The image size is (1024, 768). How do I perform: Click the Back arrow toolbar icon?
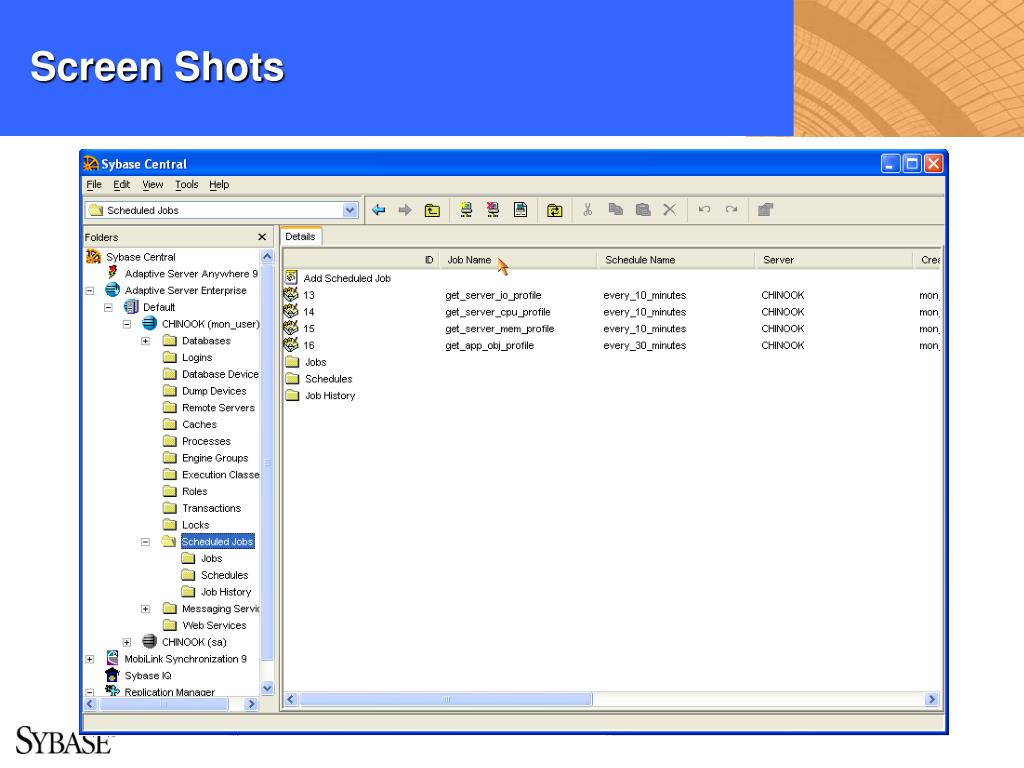(378, 210)
